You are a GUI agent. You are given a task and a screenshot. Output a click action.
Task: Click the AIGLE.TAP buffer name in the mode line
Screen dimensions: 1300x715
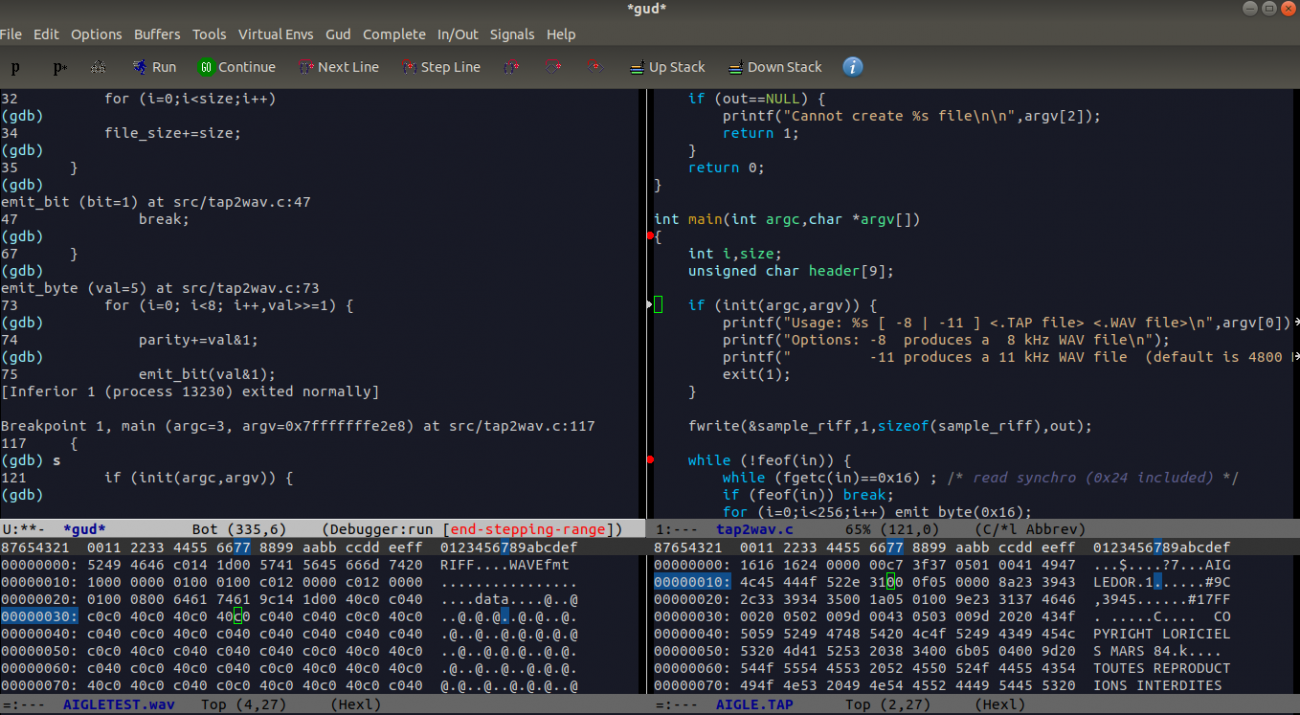[755, 704]
